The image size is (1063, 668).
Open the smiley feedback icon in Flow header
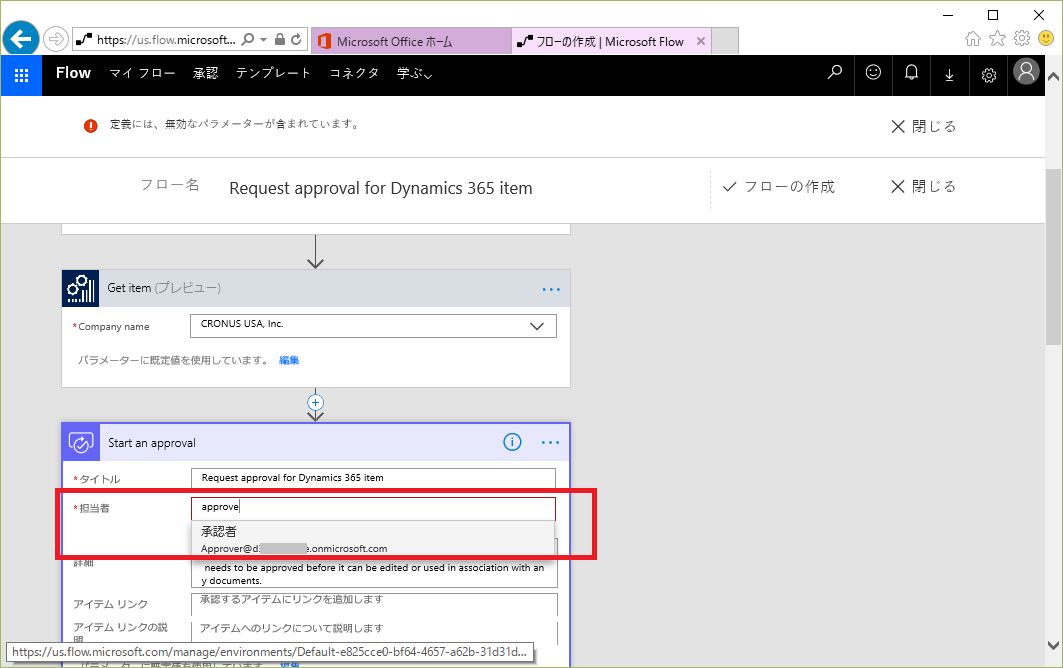coord(873,72)
